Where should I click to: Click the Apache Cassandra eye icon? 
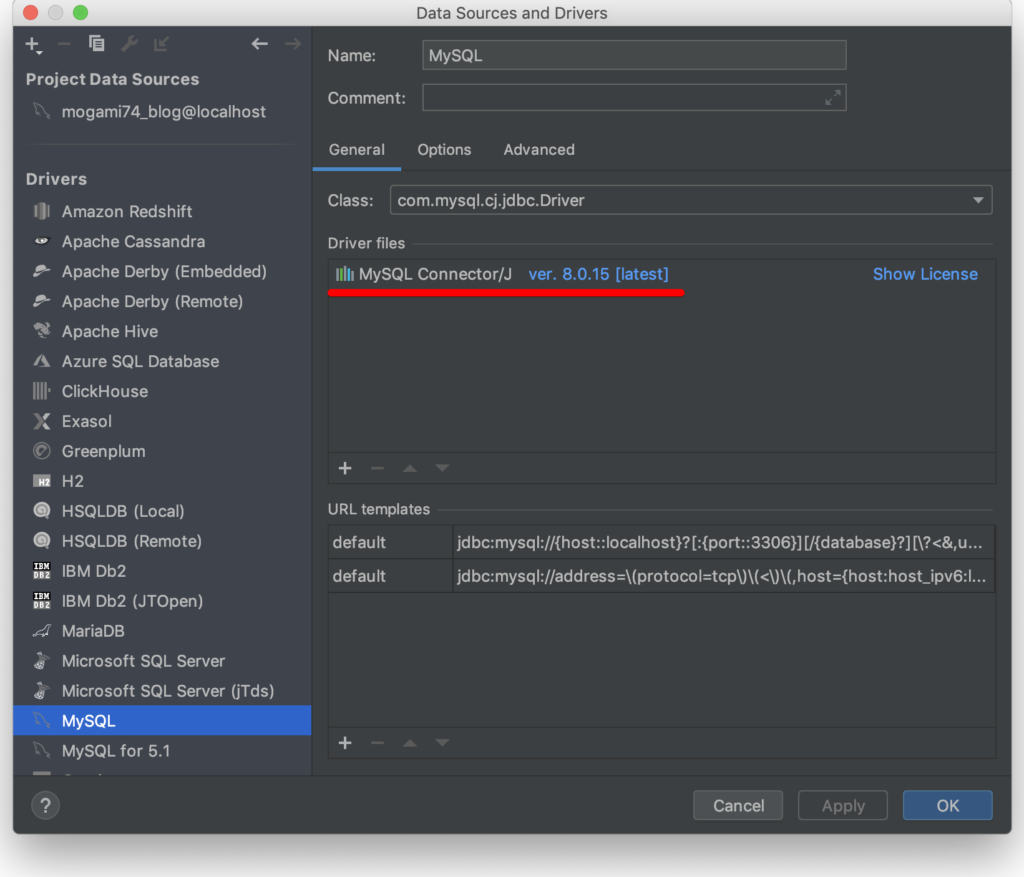click(42, 241)
